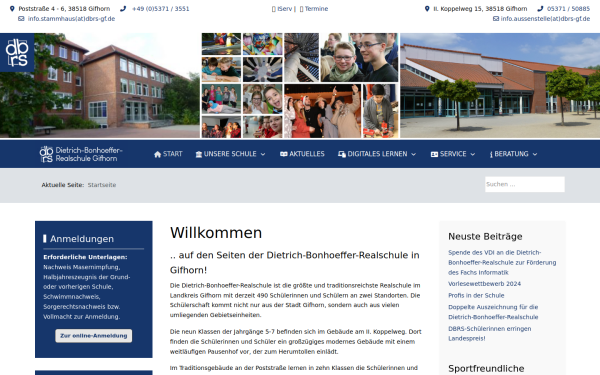Screen dimensions: 600x375
Task: Call the +49 (0)5371 / 3551 phone link
Action: click(x=161, y=9)
